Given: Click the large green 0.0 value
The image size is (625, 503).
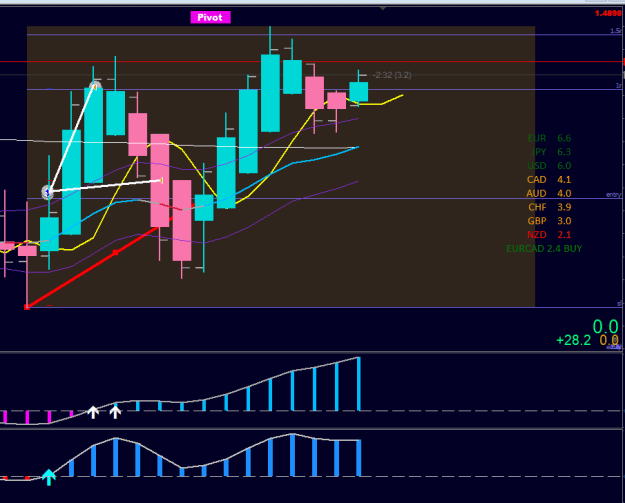Looking at the screenshot, I should pos(605,327).
